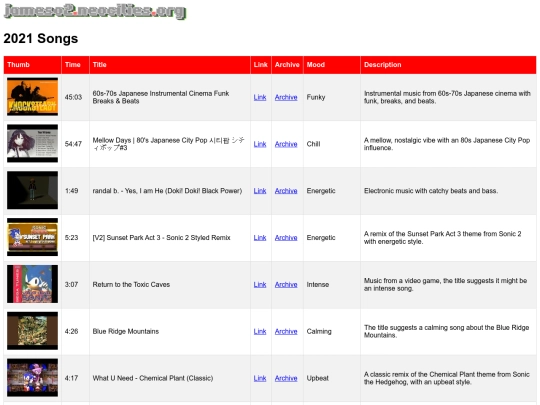
Task: Click the jamesc2.neocities.org site logo
Action: (95, 11)
